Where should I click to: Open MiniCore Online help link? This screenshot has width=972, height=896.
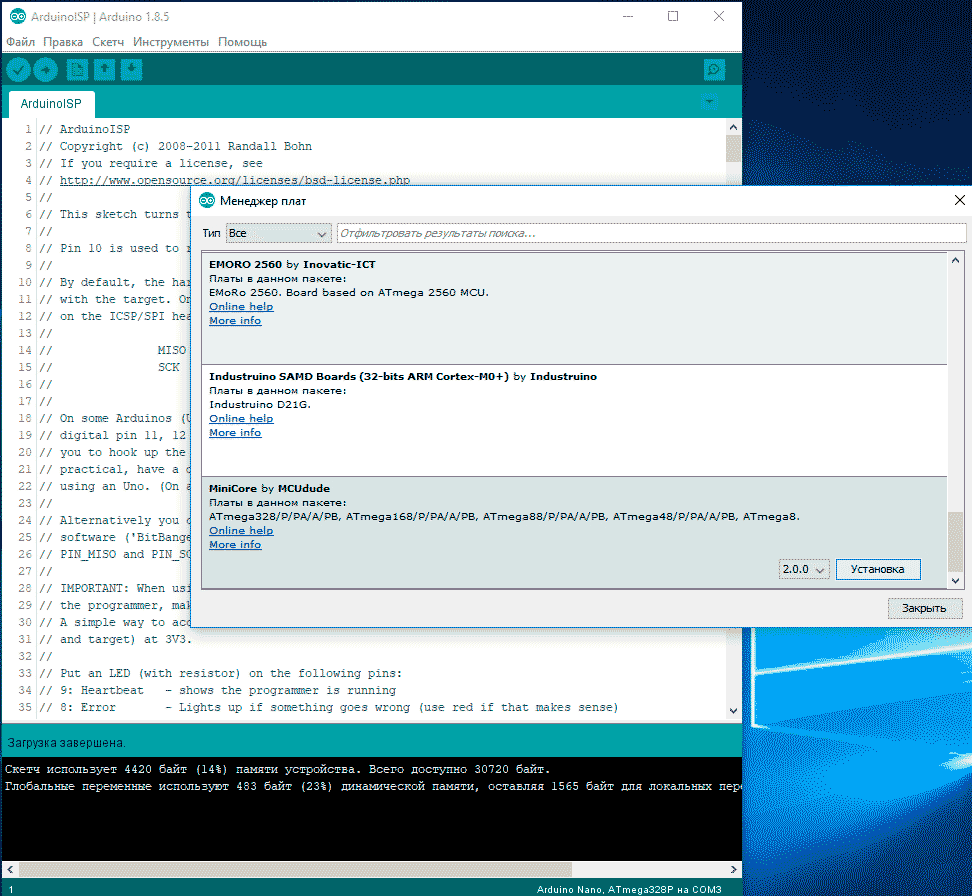pos(241,531)
